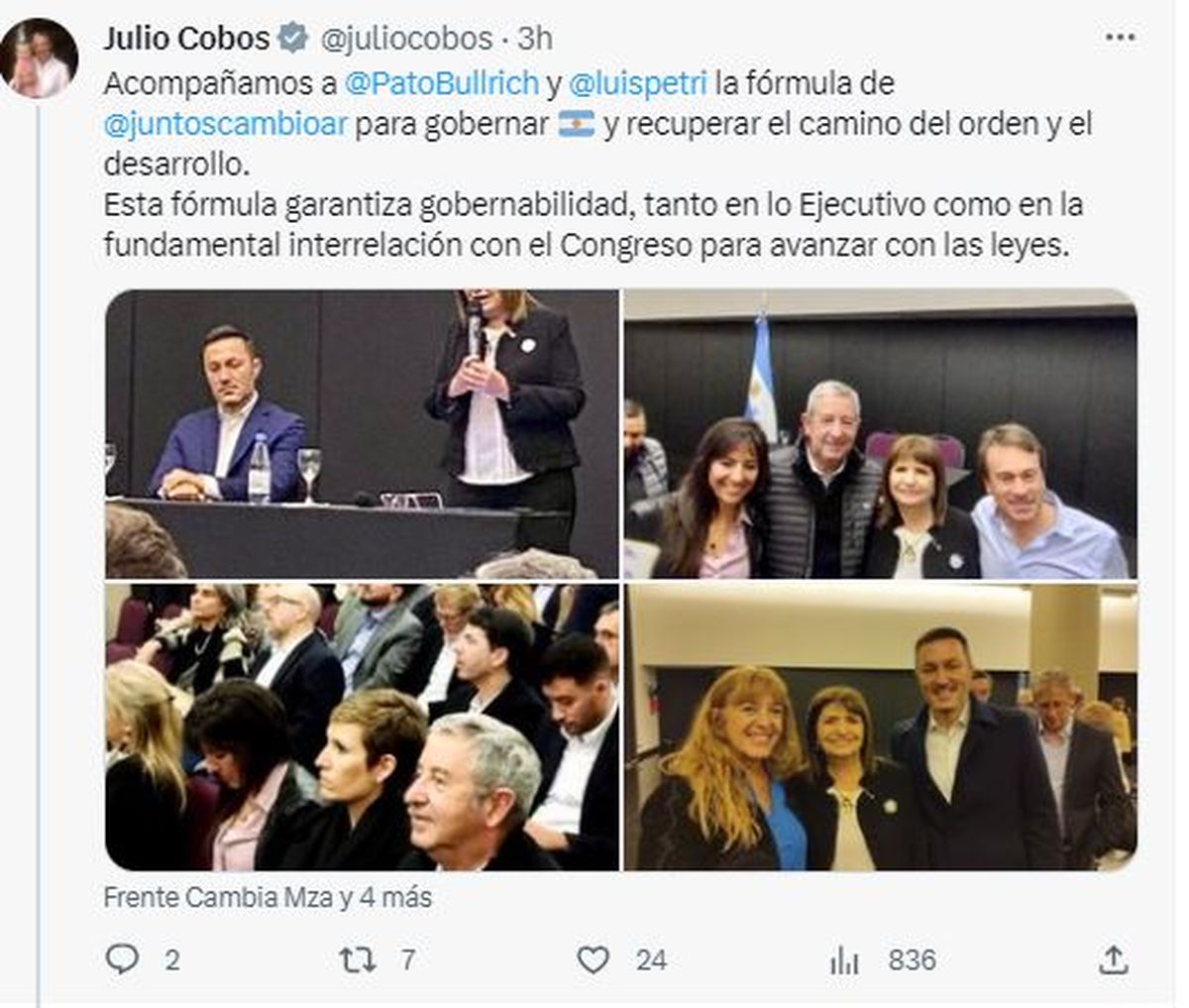Image resolution: width=1189 pixels, height=1008 pixels.
Task: Open the @PatoBullrich mention
Action: 441,83
